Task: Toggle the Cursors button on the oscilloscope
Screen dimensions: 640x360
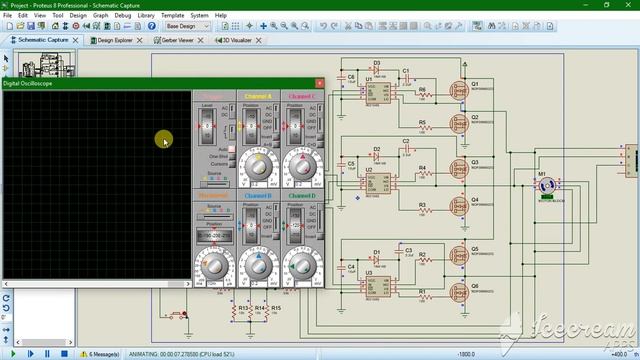Action: click(x=231, y=164)
